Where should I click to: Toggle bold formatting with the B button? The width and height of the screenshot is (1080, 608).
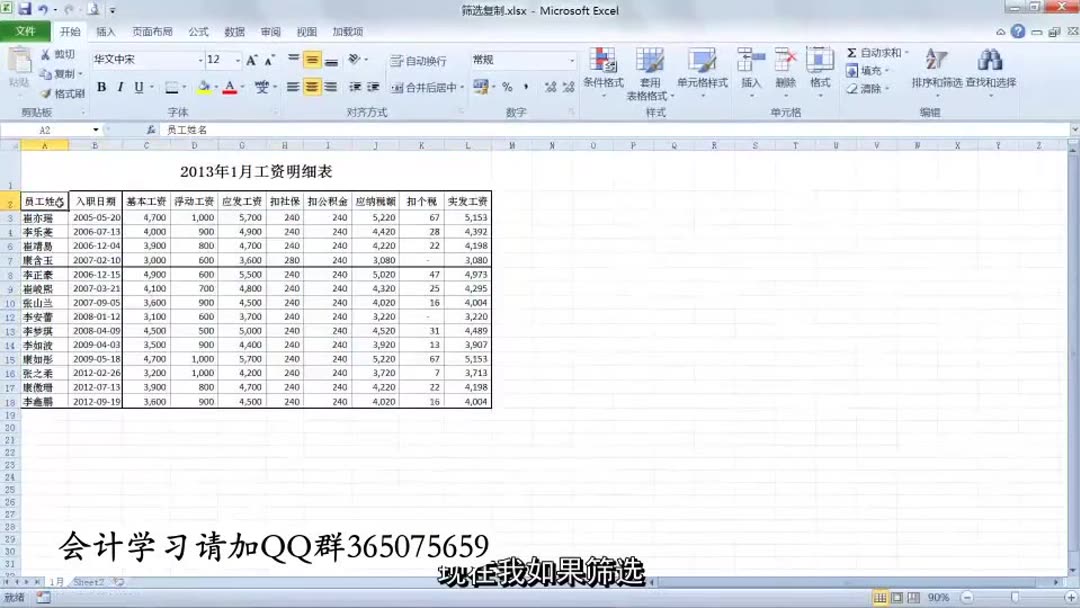tap(101, 87)
